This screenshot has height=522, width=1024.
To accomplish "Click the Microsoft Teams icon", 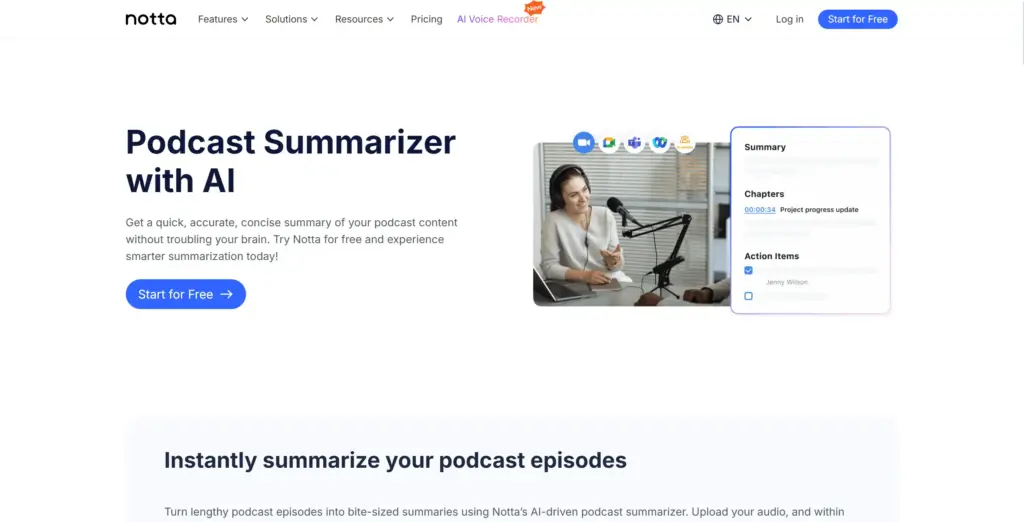I will 634,143.
